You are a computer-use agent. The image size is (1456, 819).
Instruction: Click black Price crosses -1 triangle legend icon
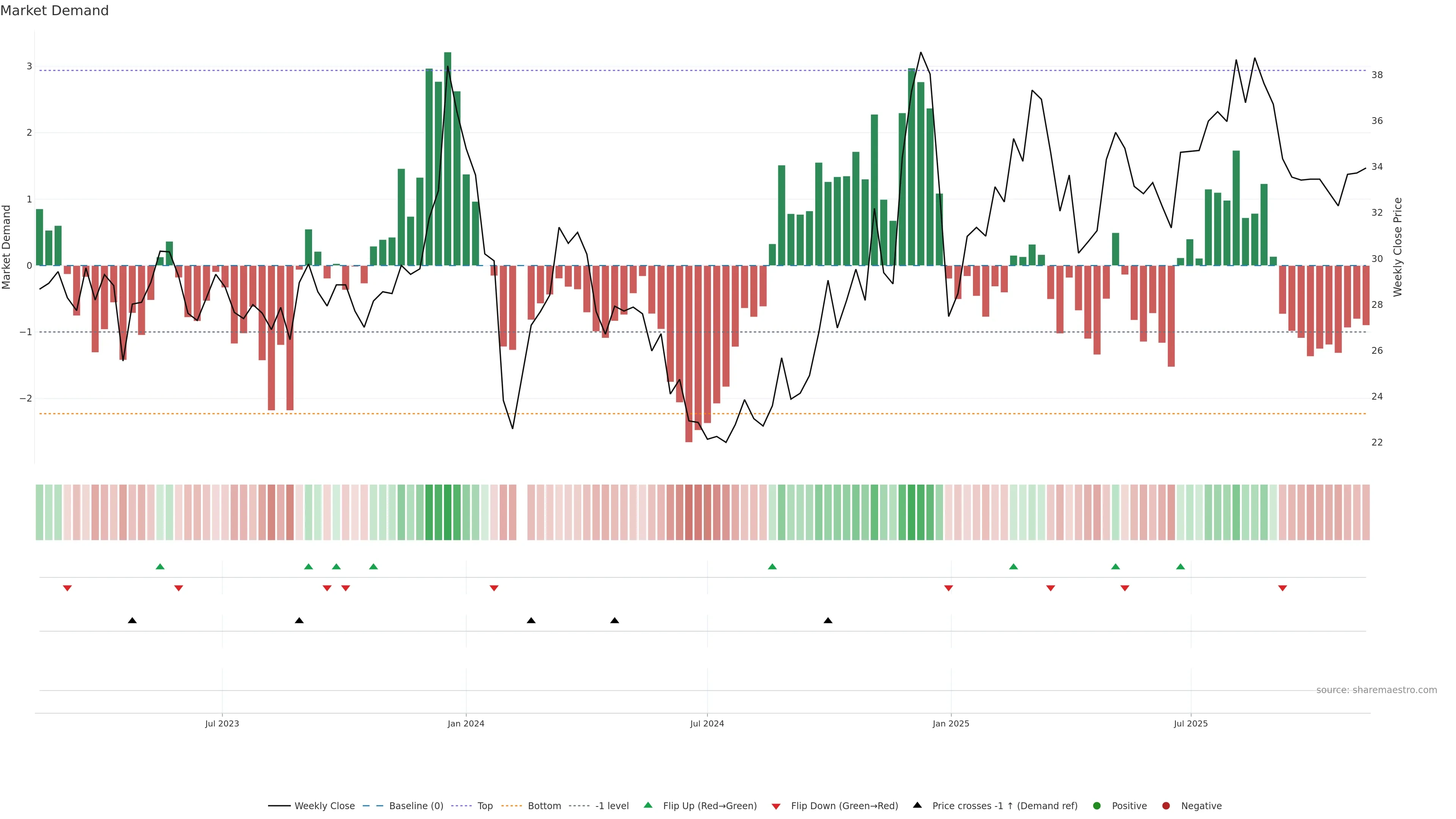click(x=917, y=805)
